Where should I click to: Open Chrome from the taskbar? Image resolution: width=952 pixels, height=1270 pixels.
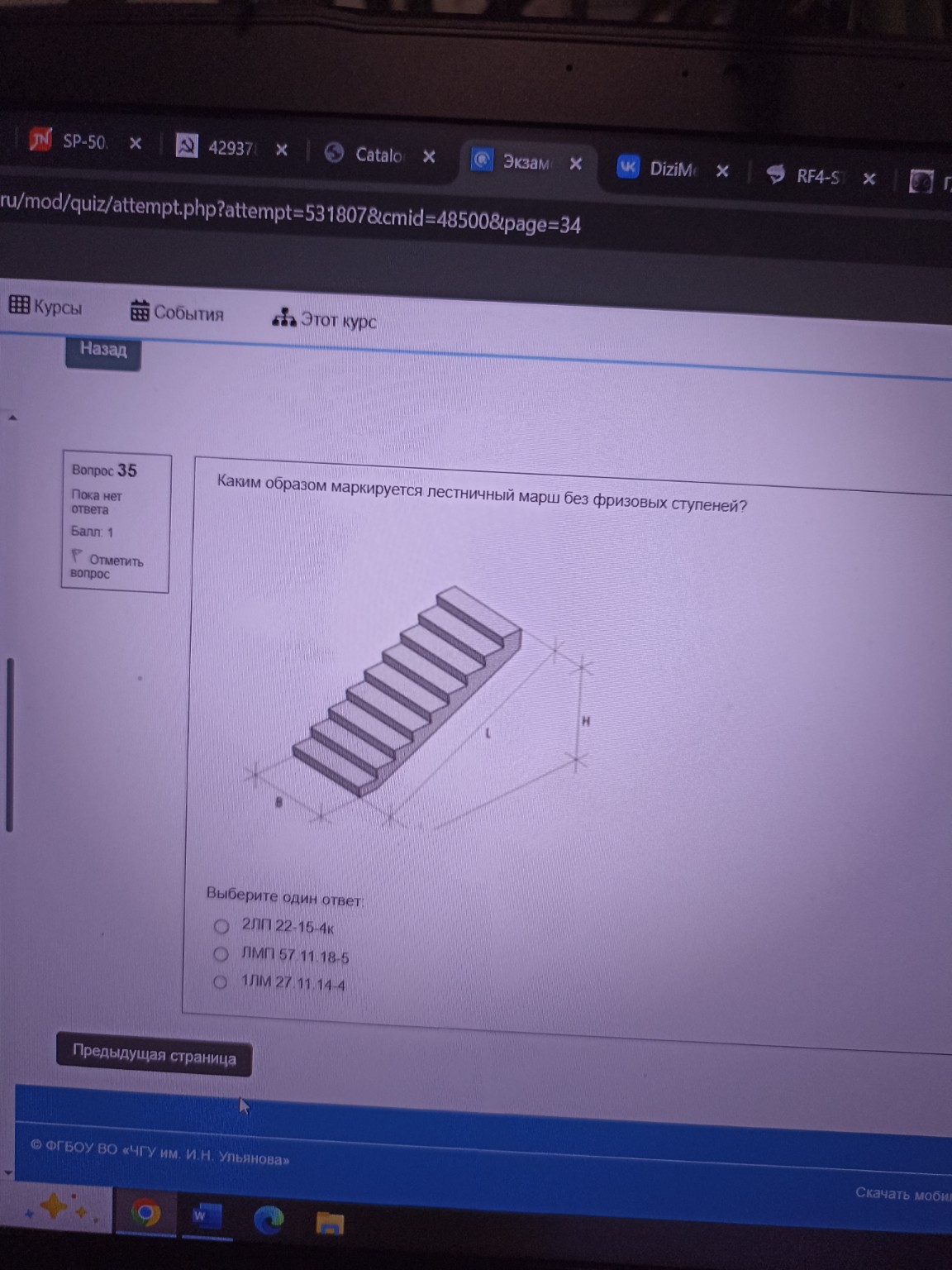pos(146,1213)
